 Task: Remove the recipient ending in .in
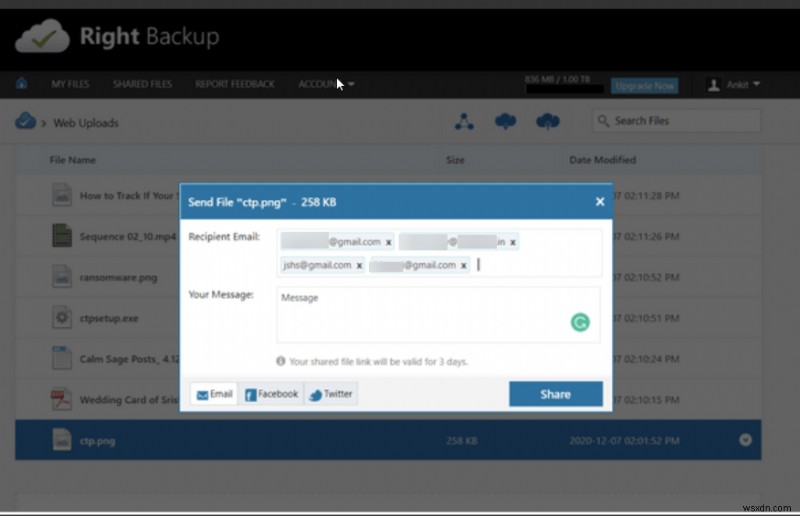[513, 242]
